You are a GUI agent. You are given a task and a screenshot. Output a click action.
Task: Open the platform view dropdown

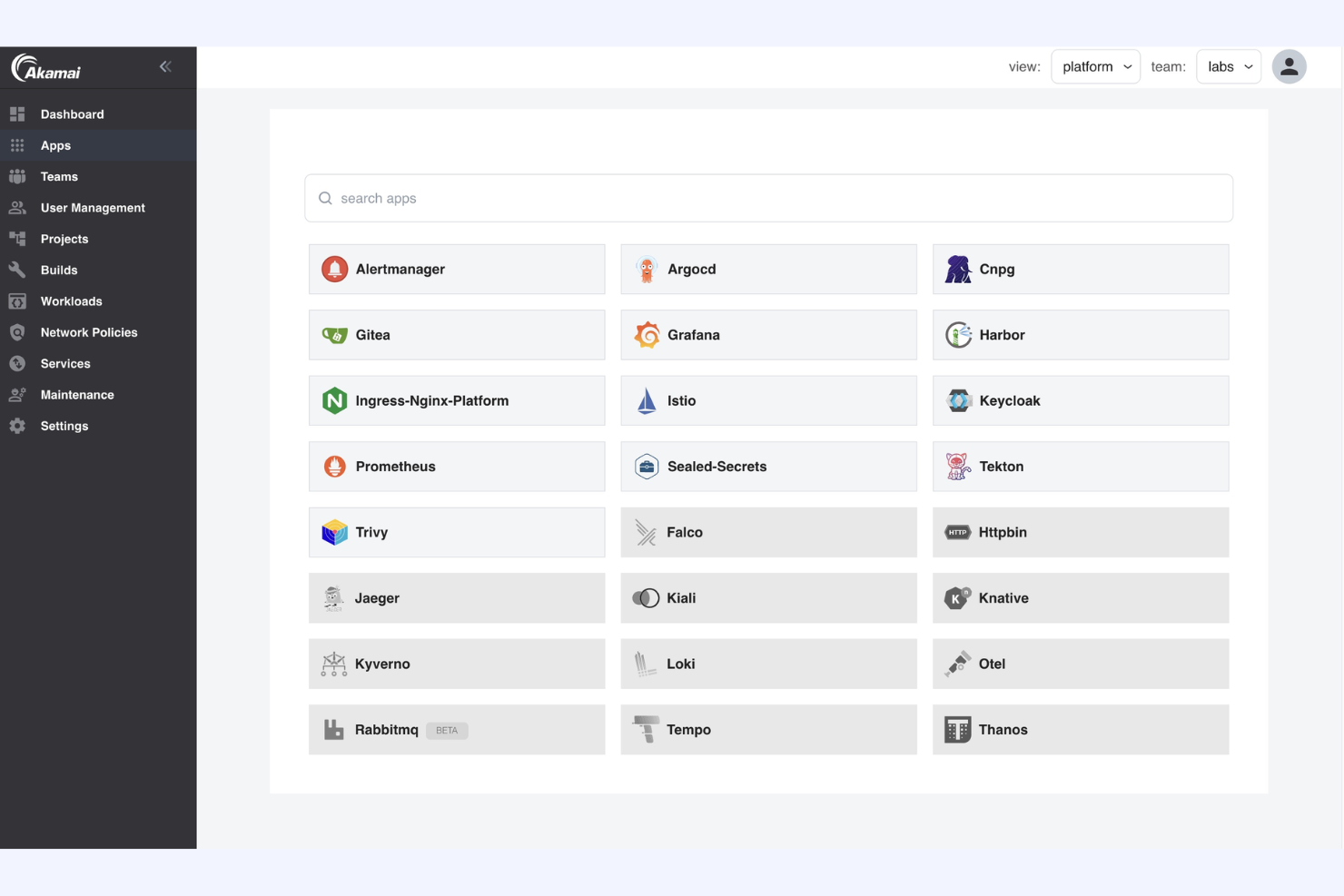pos(1095,66)
